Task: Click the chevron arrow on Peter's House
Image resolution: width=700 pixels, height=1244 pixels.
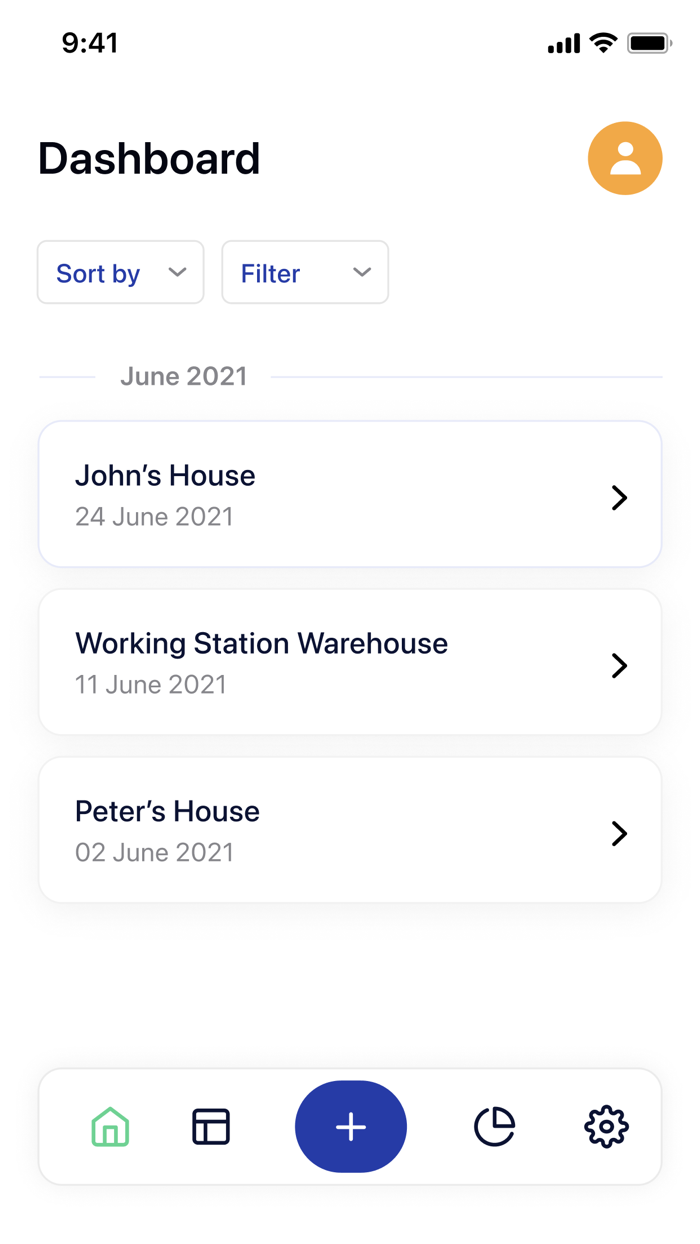Action: [619, 833]
